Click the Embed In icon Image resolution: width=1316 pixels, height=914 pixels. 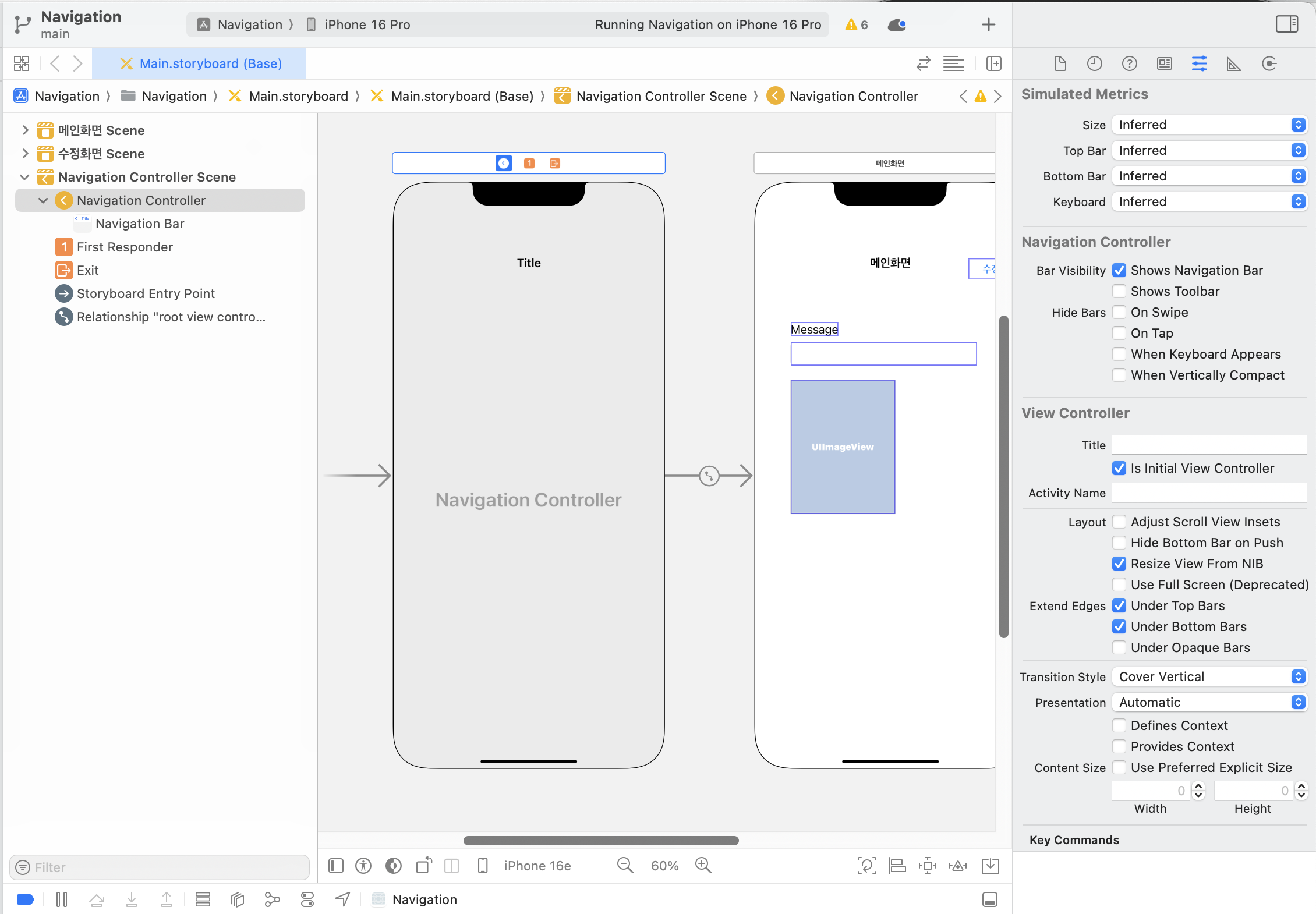[990, 866]
